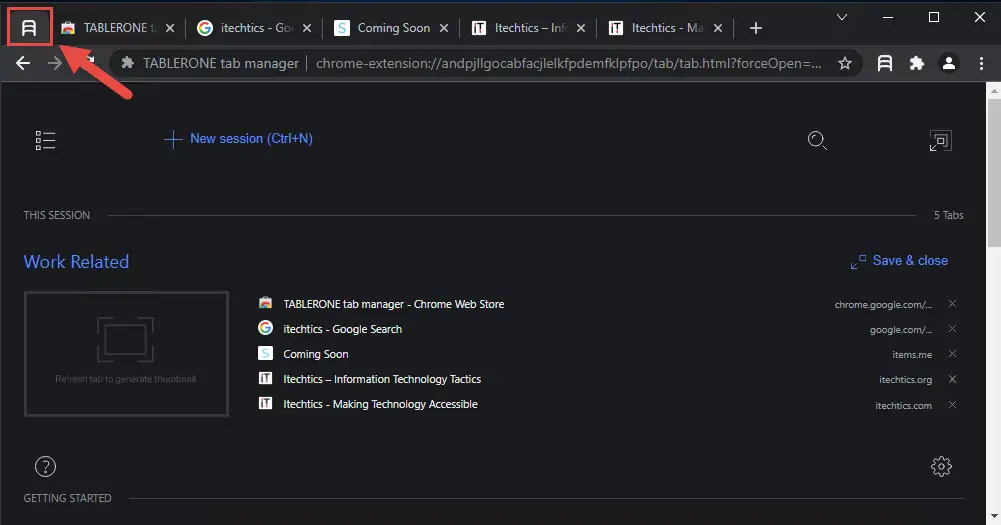Open the search magnifier in TABLERONE
1001x525 pixels.
(817, 140)
